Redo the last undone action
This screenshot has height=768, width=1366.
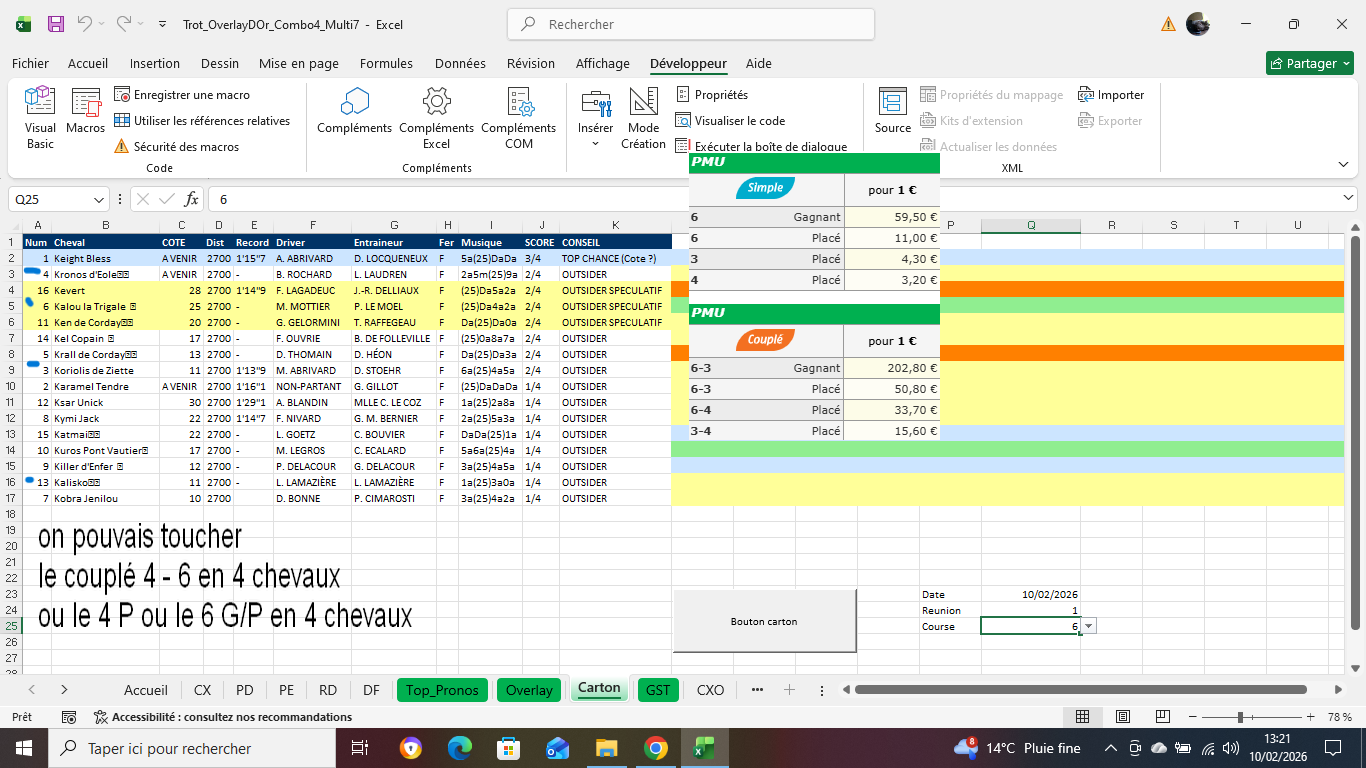pos(123,24)
